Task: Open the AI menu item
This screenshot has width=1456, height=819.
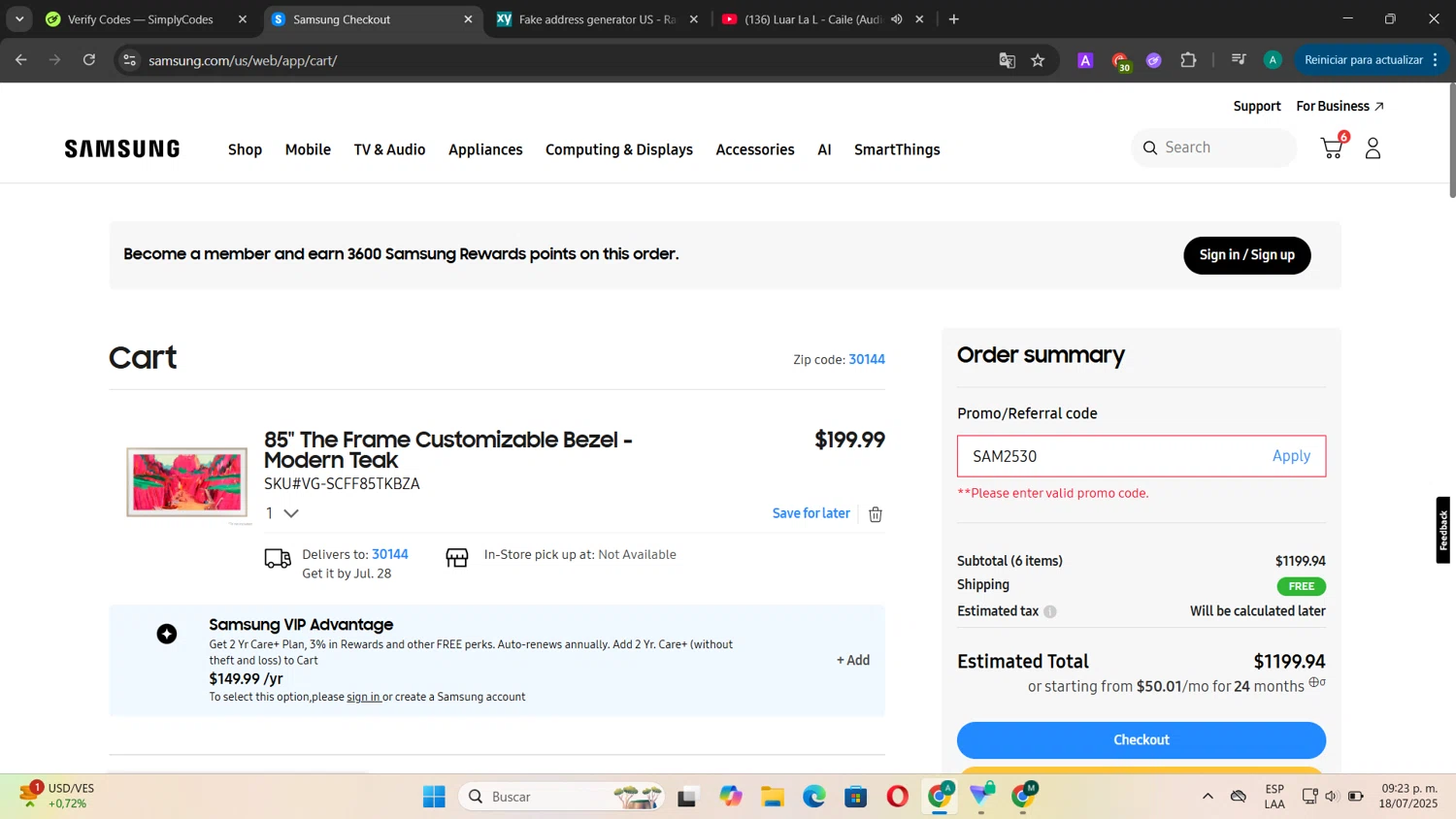Action: pos(824,149)
